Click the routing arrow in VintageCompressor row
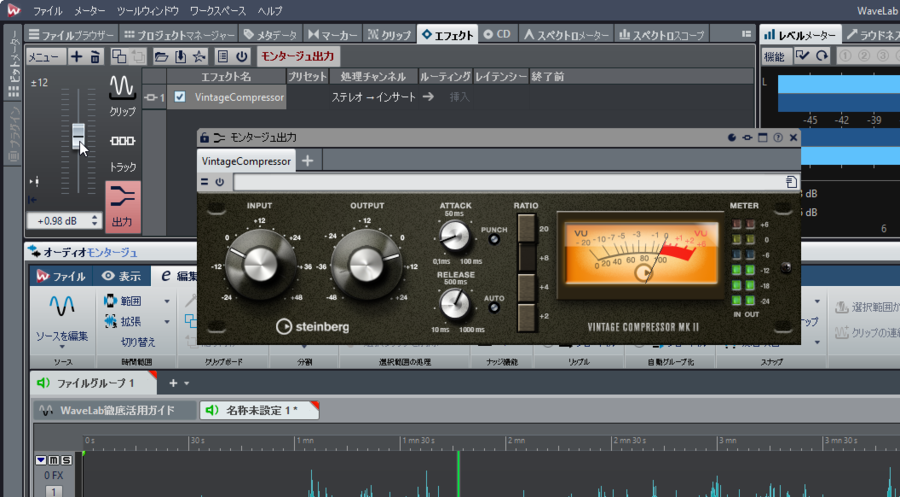900x497 pixels. 428,97
